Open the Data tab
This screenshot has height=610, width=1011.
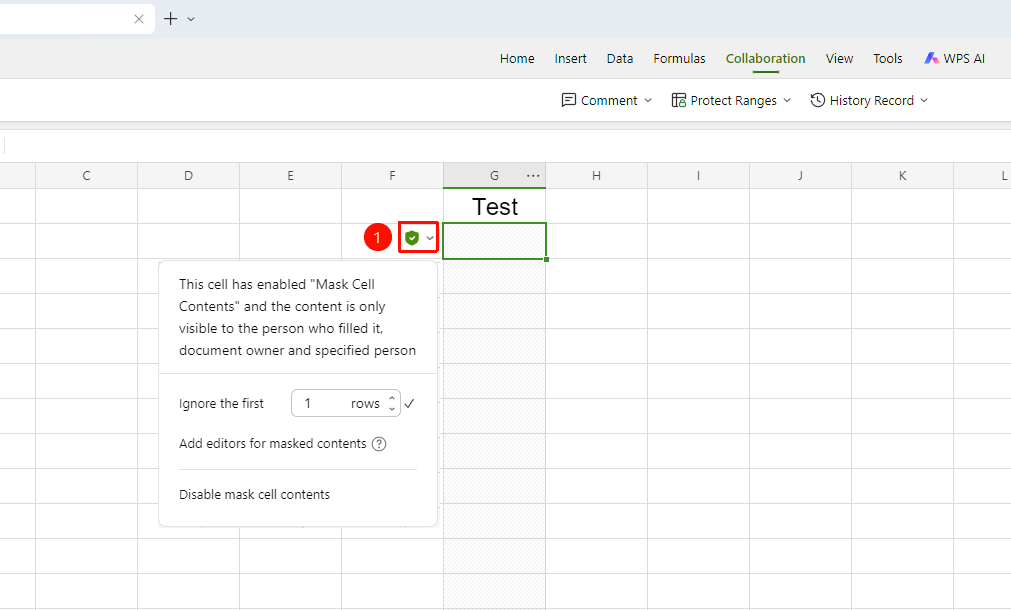point(620,59)
